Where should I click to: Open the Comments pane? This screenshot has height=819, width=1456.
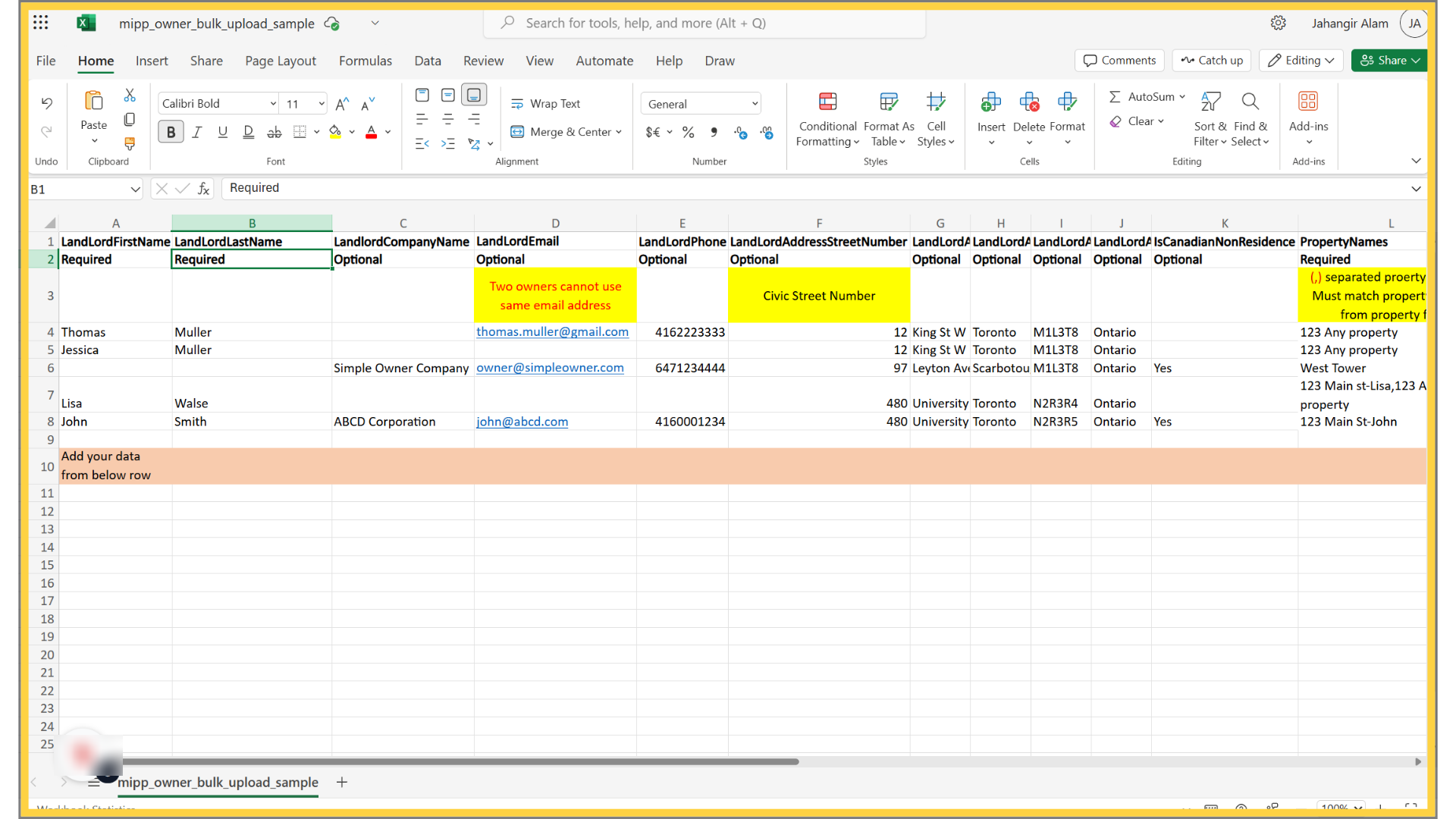pyautogui.click(x=1119, y=61)
